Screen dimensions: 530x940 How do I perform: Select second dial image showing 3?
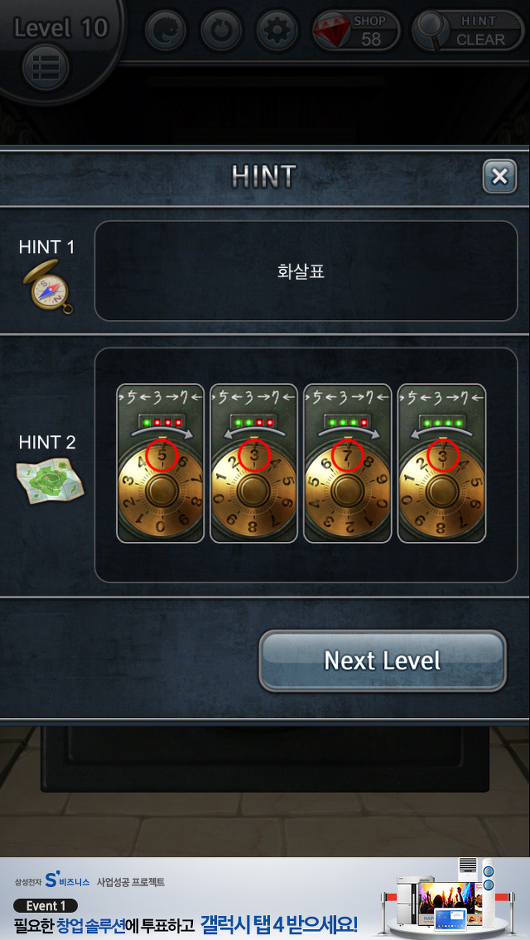254,463
